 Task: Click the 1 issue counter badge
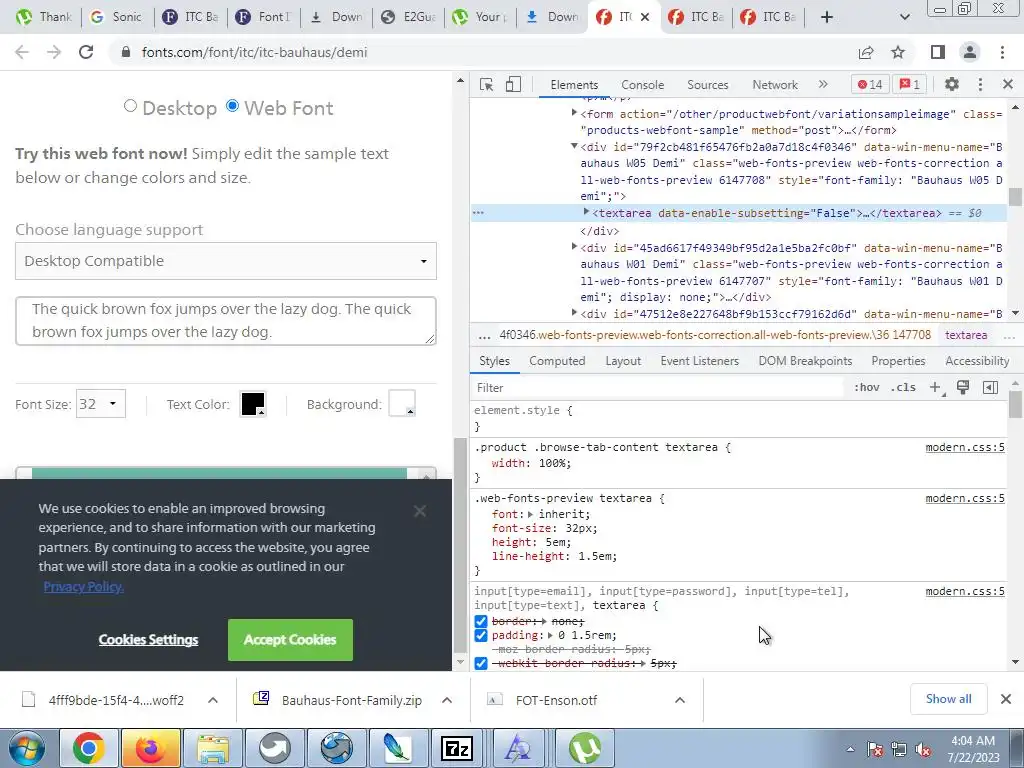pyautogui.click(x=910, y=84)
